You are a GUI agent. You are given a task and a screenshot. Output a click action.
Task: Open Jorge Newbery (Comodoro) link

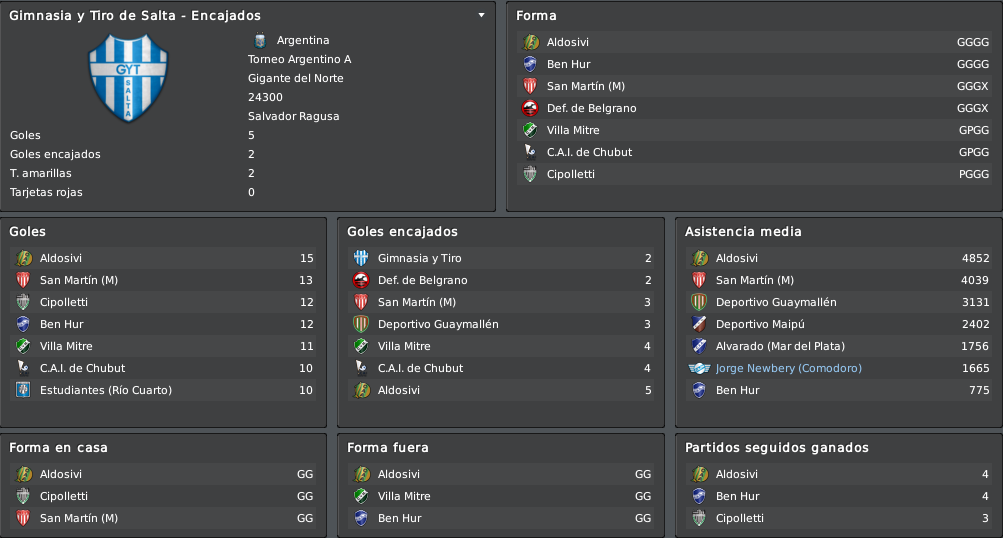click(x=788, y=368)
